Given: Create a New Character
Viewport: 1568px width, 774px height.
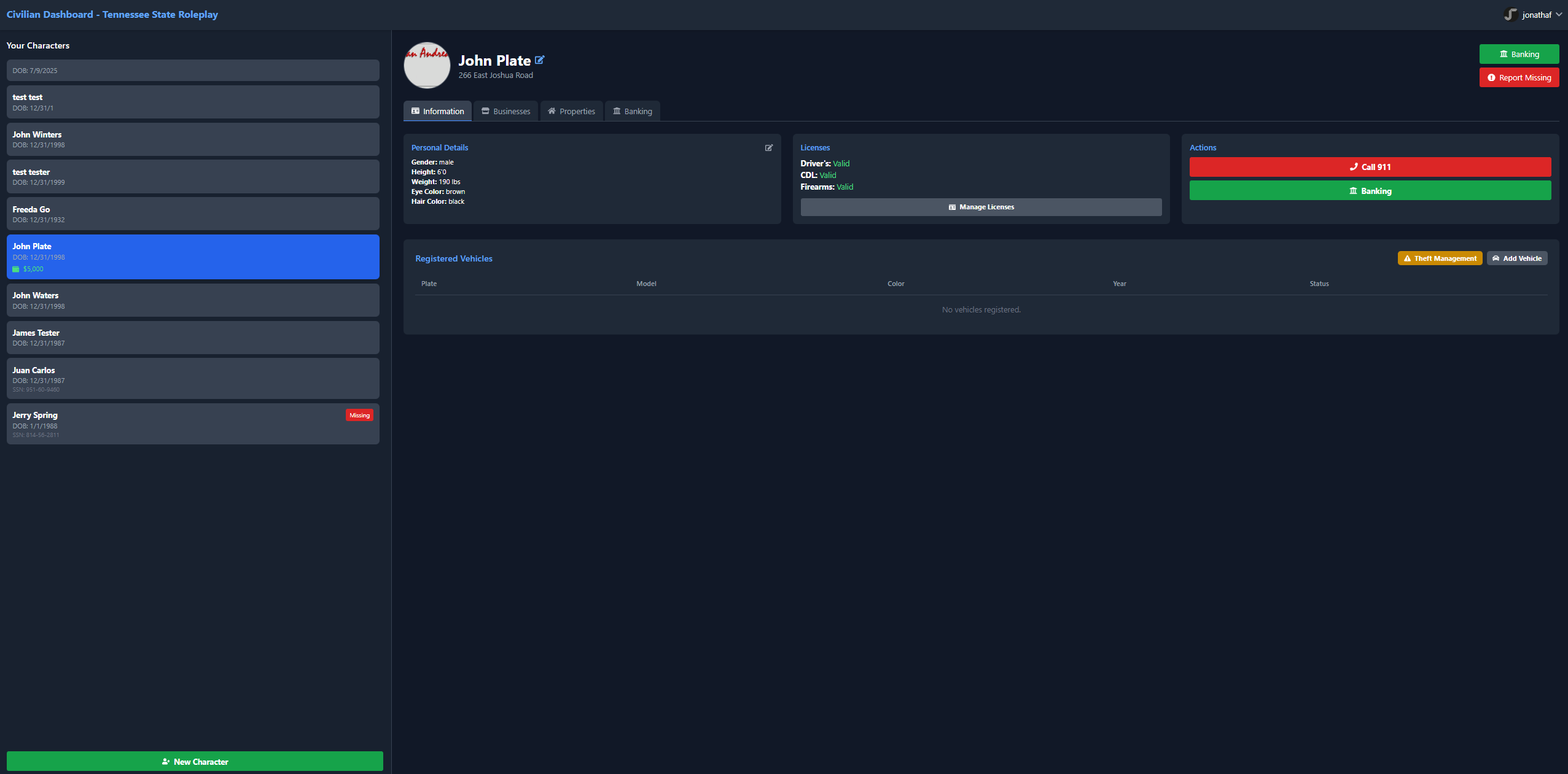Looking at the screenshot, I should pyautogui.click(x=195, y=762).
